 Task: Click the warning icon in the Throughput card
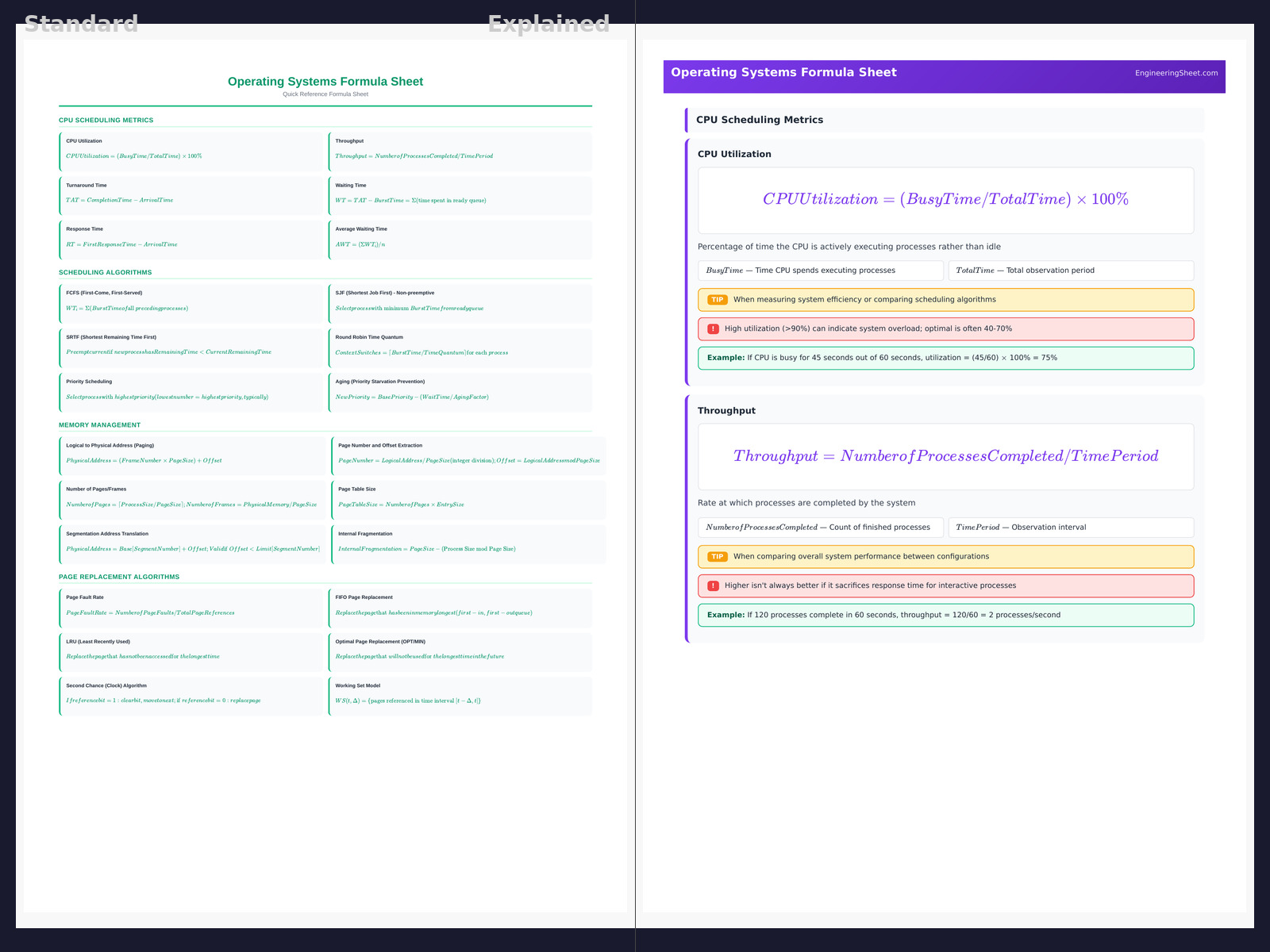pyautogui.click(x=713, y=586)
